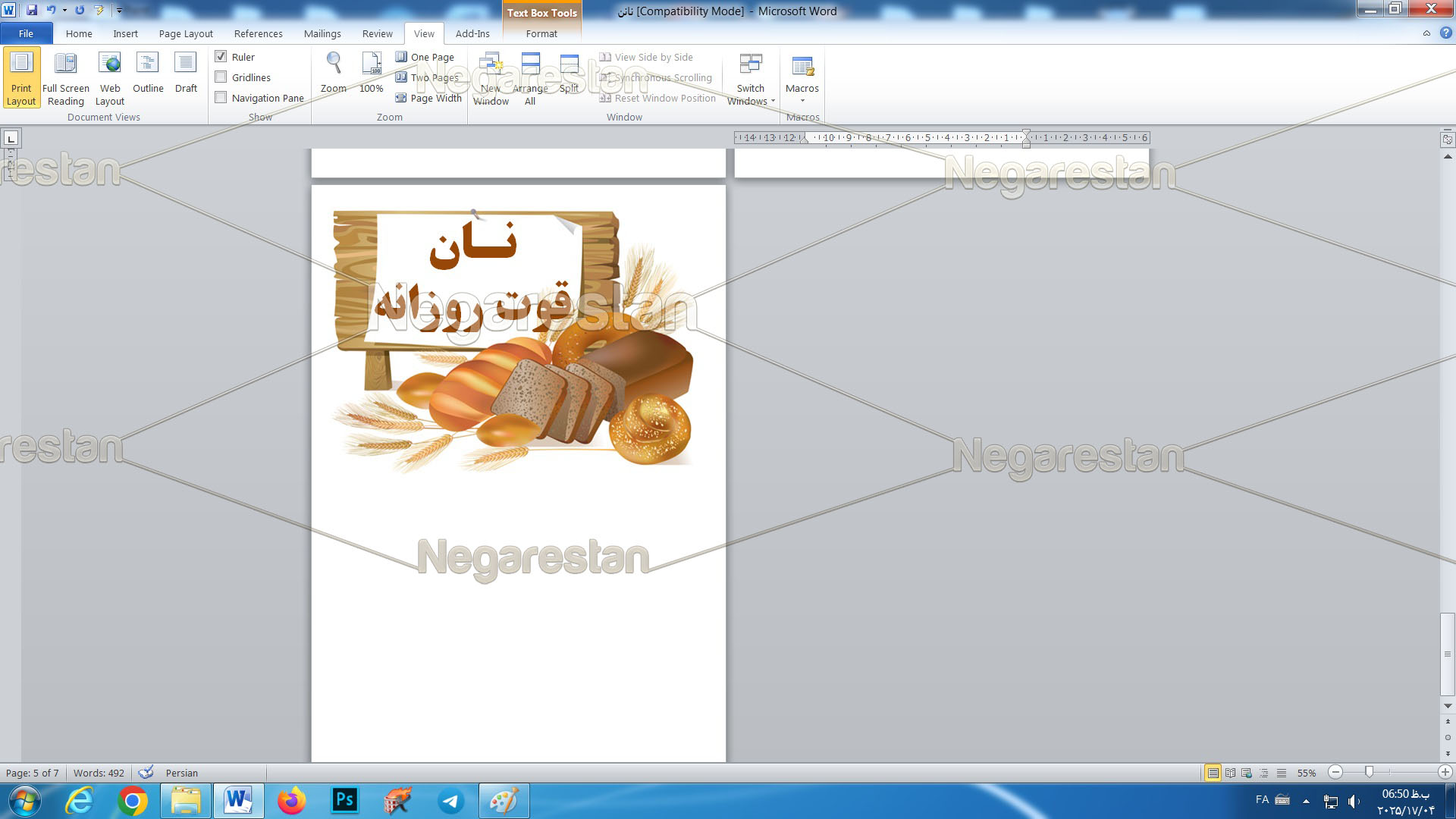This screenshot has height=819, width=1456.
Task: Open Windows Start menu
Action: [x=24, y=801]
